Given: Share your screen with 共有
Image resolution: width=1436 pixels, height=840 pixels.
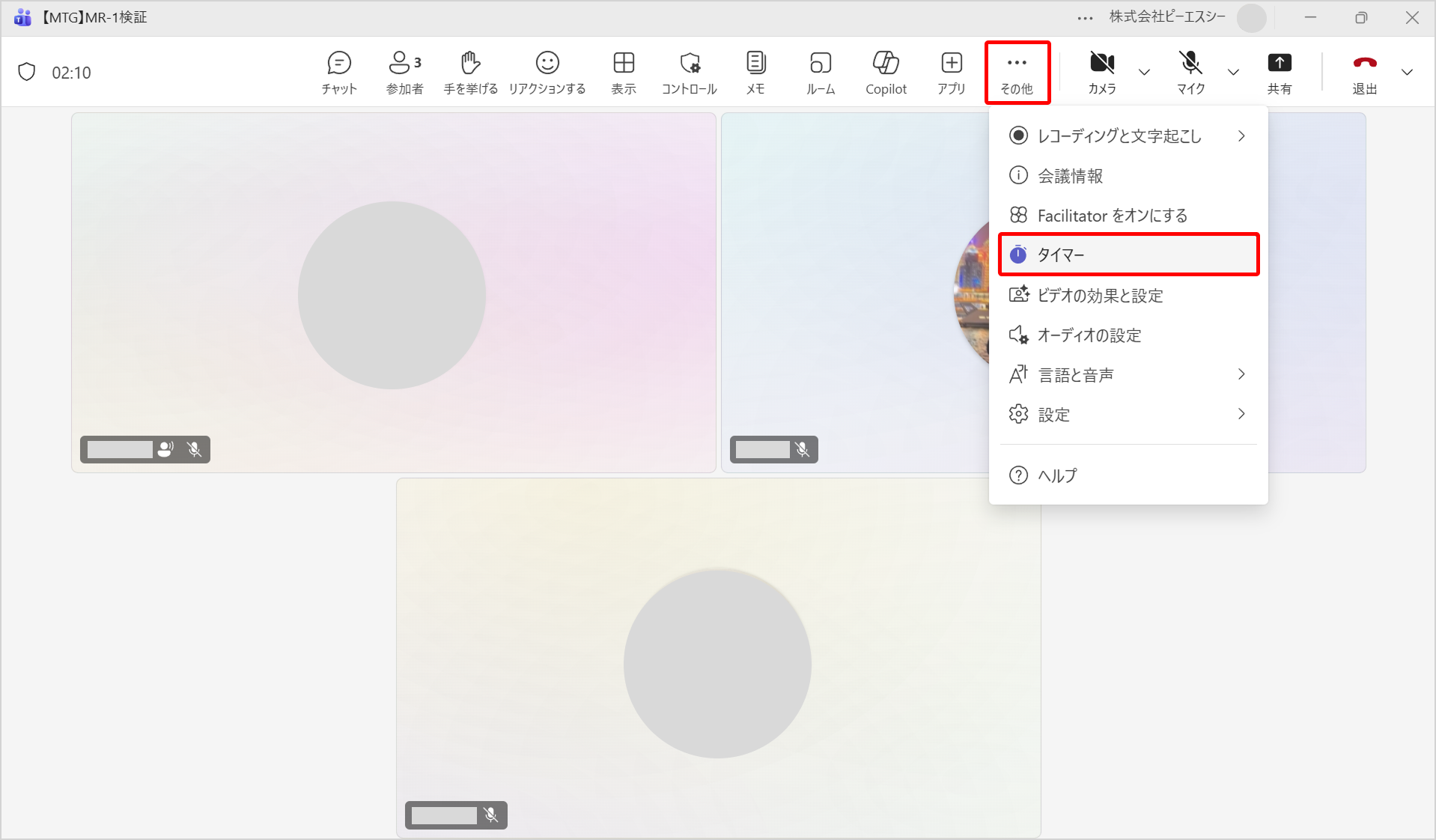Looking at the screenshot, I should 1279,73.
